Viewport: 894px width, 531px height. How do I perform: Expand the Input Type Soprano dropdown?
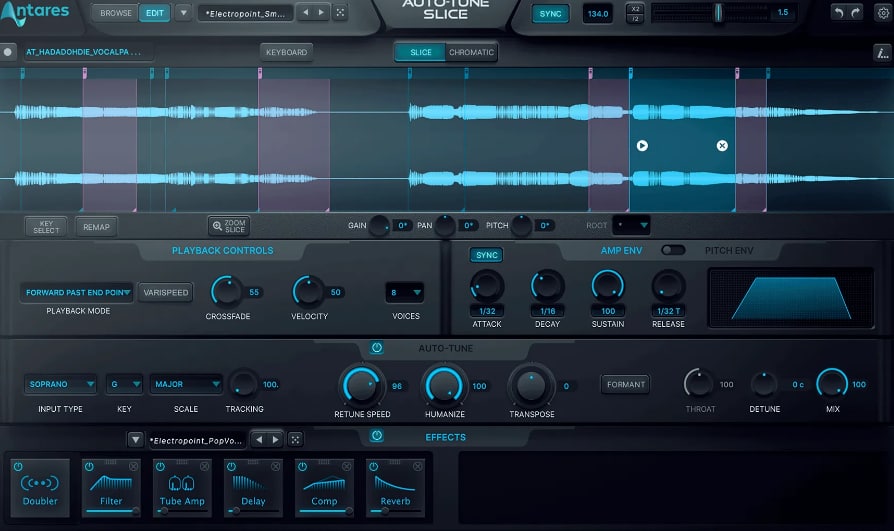pos(60,384)
